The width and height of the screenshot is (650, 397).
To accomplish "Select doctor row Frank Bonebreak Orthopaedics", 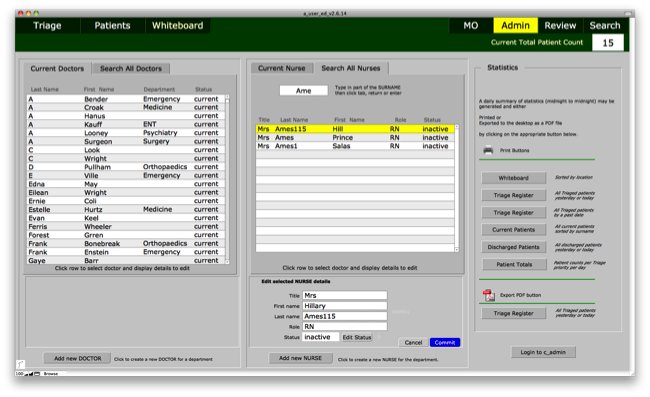I will tap(126, 244).
